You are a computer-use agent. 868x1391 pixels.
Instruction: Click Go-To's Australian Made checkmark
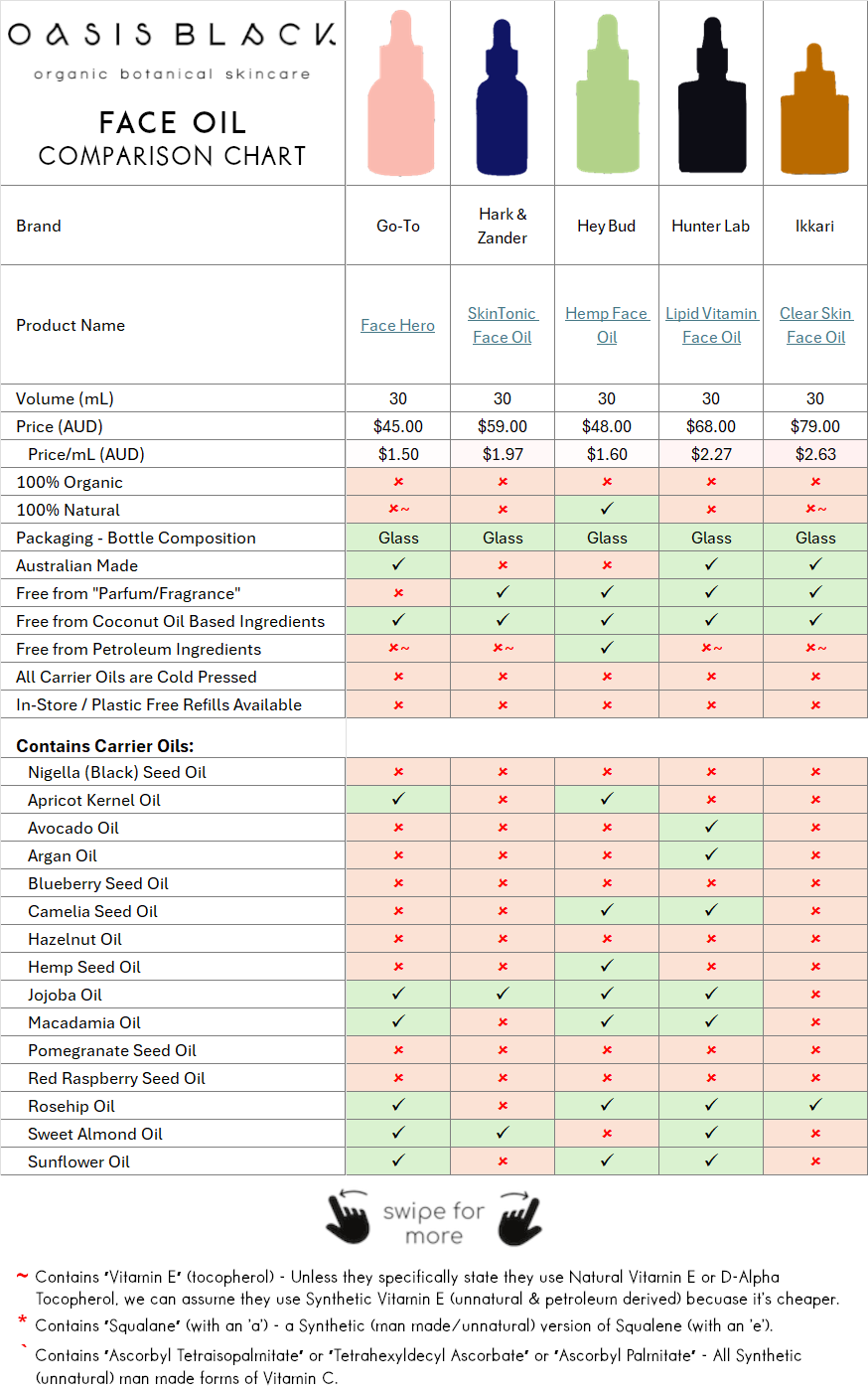tap(398, 564)
